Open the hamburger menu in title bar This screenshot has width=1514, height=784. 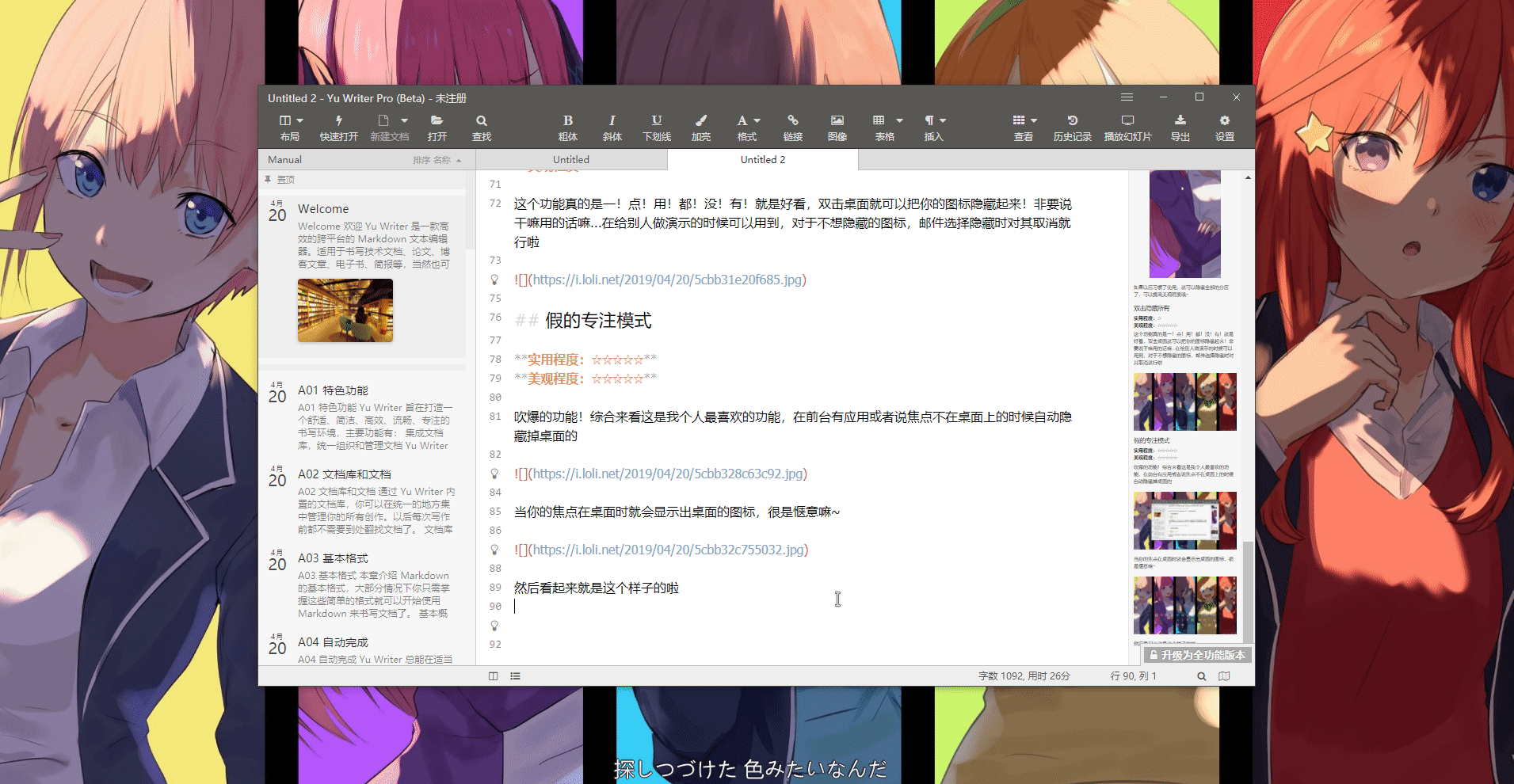(x=1127, y=97)
